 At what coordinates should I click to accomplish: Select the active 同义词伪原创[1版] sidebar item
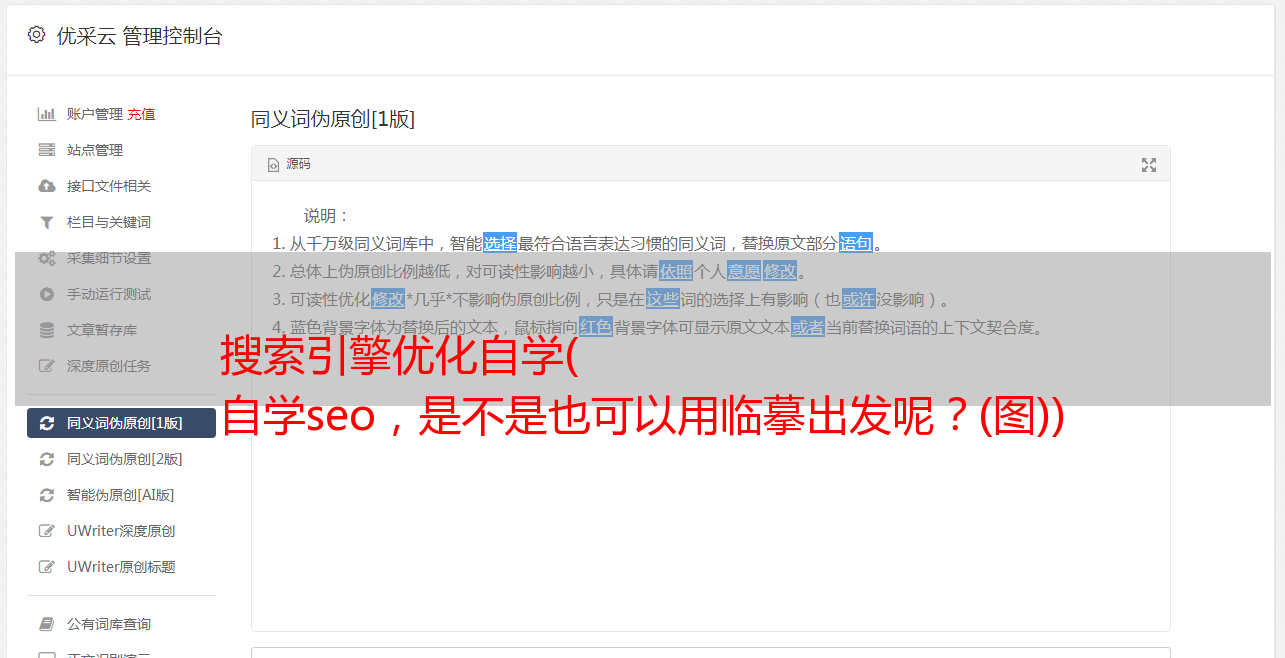pyautogui.click(x=121, y=423)
